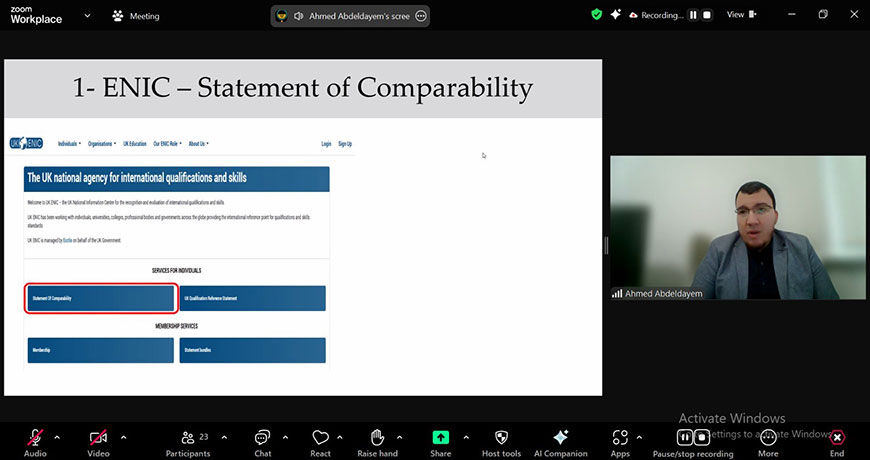Start camera with the Video button
The image size is (870, 460).
point(98,443)
